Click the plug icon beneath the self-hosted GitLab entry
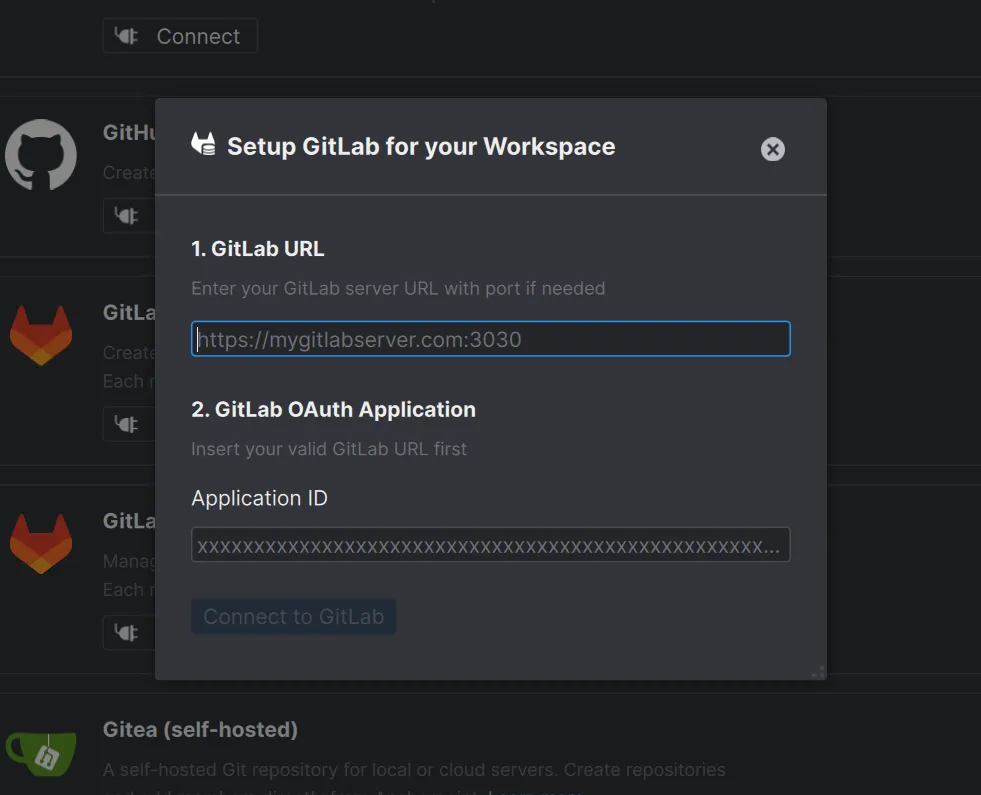Viewport: 981px width, 795px height. tap(125, 632)
